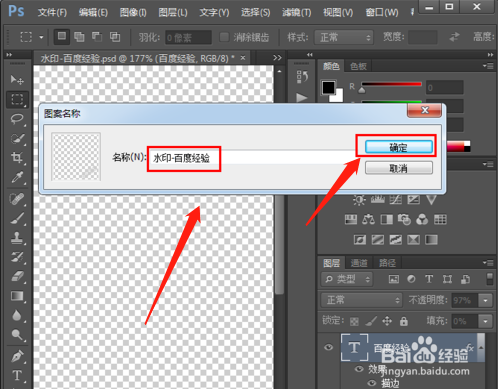Switch to the 通道 tab
The width and height of the screenshot is (498, 389).
point(359,263)
